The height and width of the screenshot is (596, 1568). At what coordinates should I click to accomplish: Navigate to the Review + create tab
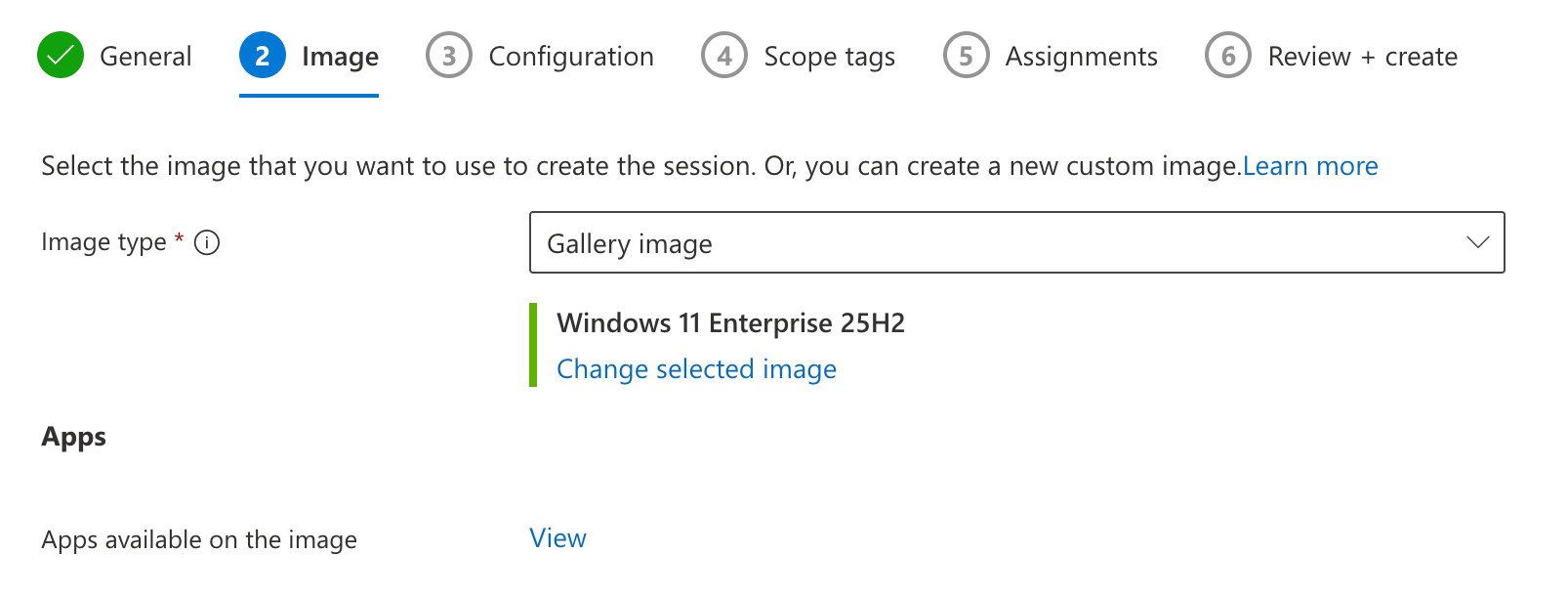coord(1362,57)
